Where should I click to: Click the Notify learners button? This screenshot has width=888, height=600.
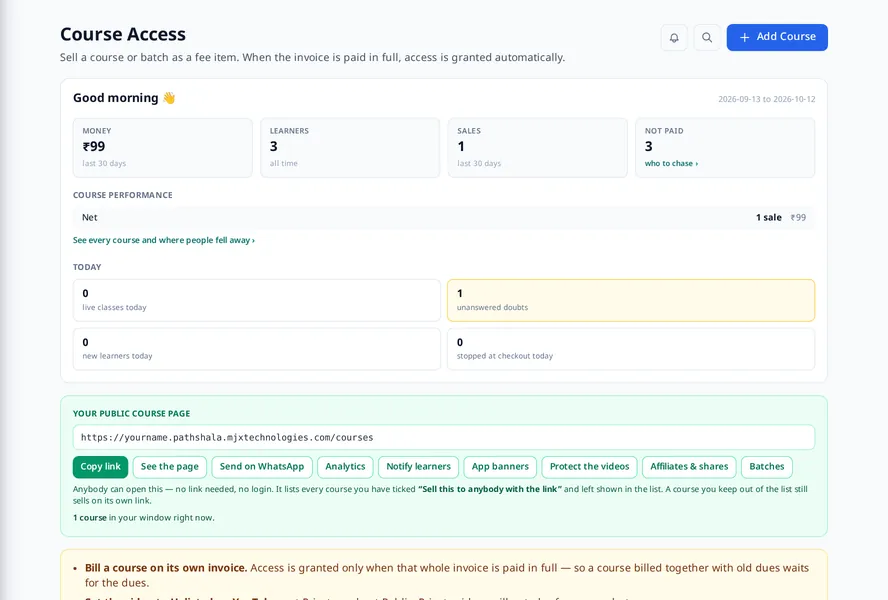(419, 467)
